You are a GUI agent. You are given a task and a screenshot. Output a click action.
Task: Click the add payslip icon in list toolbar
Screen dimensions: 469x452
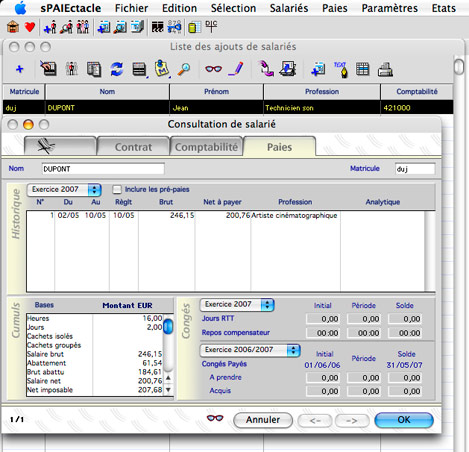[x=318, y=69]
